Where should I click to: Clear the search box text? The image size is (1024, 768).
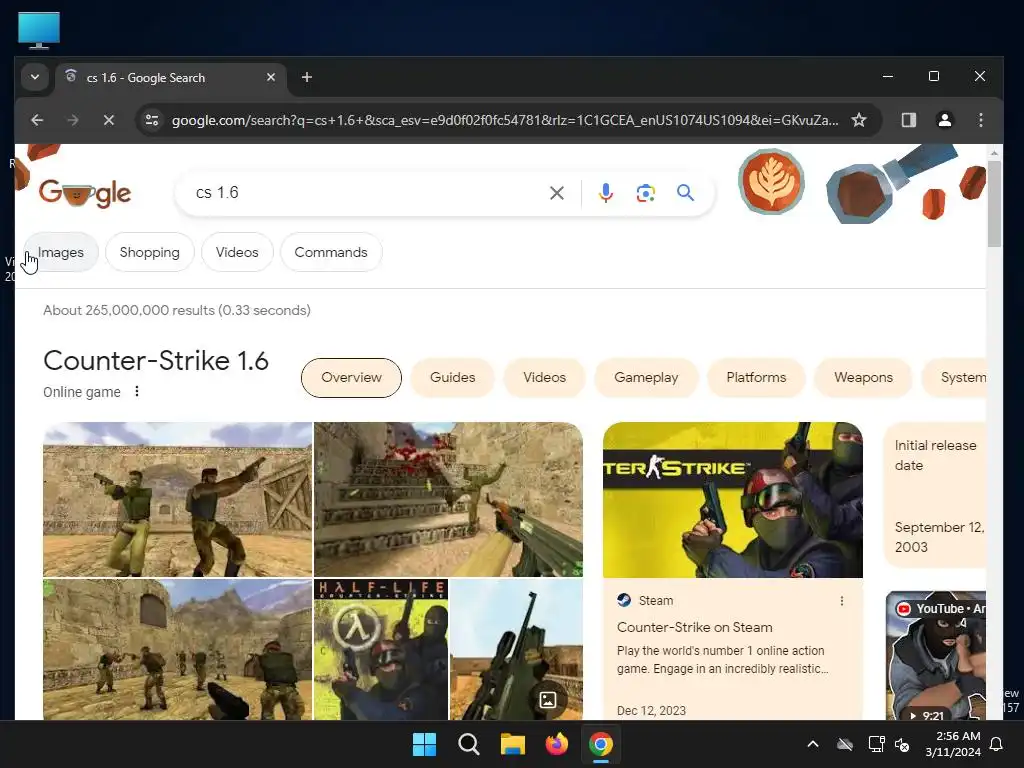(556, 193)
